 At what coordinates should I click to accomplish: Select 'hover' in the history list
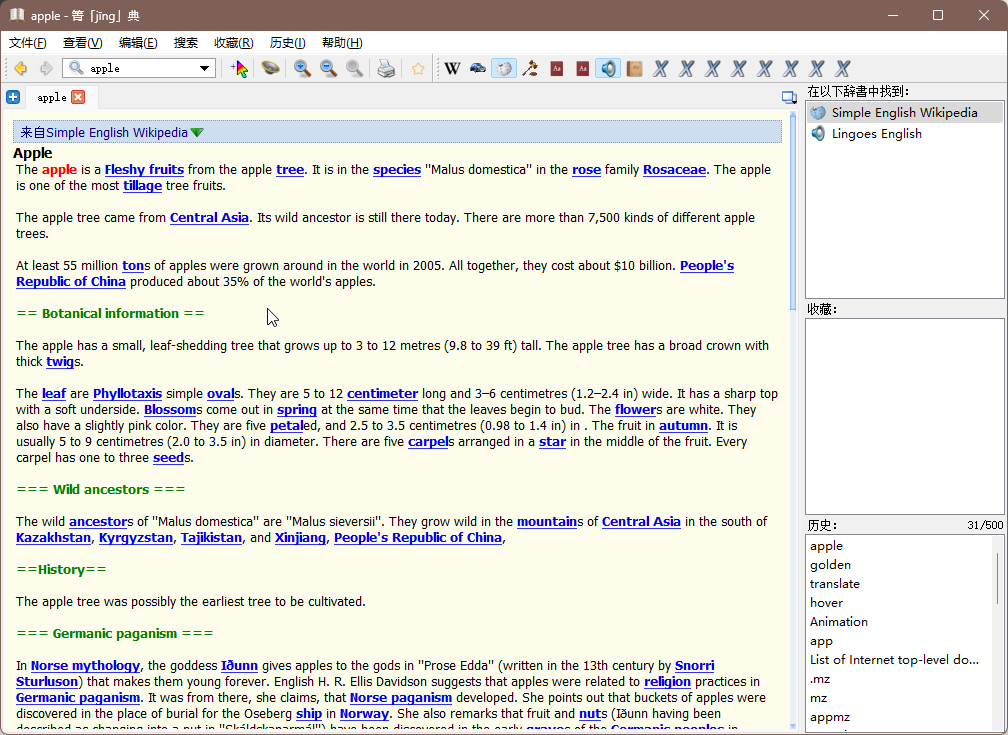[900, 603]
